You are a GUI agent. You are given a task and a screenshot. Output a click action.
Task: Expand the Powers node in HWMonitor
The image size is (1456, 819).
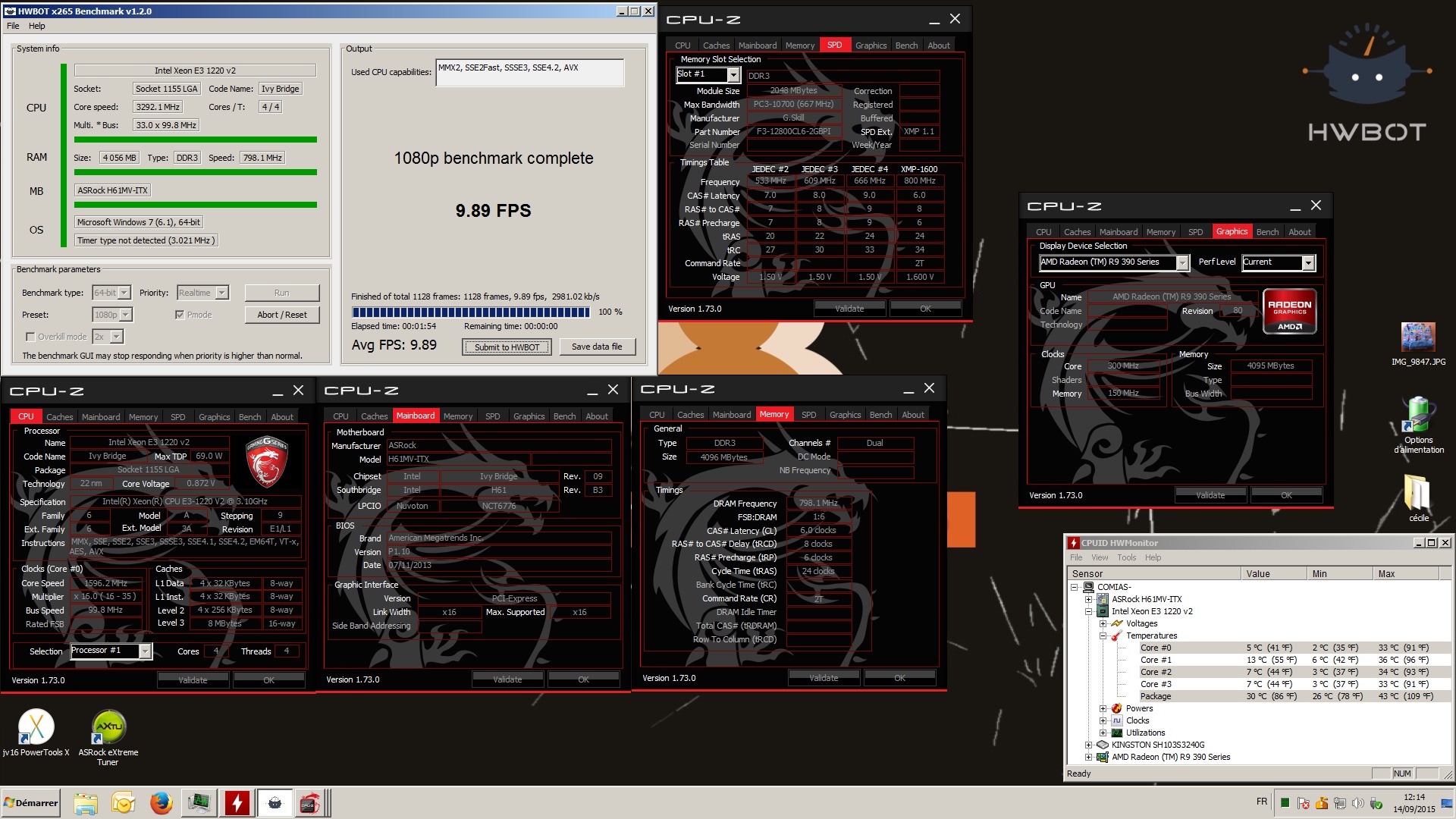point(1103,708)
